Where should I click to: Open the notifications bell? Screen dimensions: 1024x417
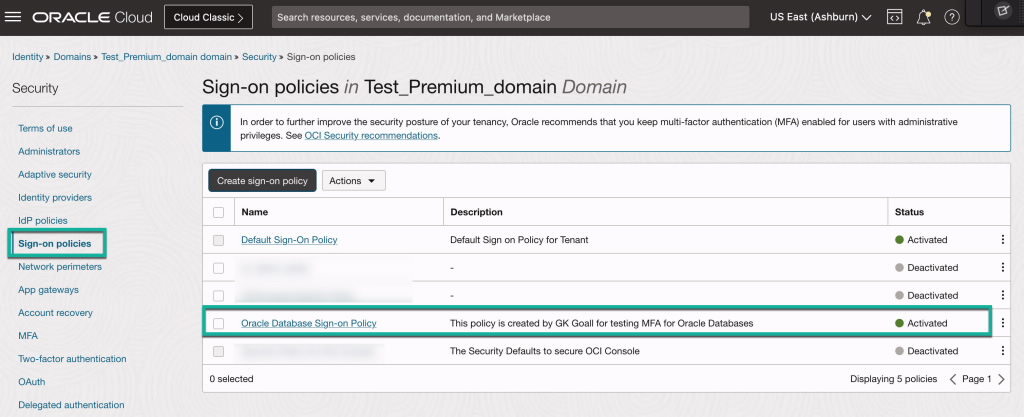coord(923,17)
